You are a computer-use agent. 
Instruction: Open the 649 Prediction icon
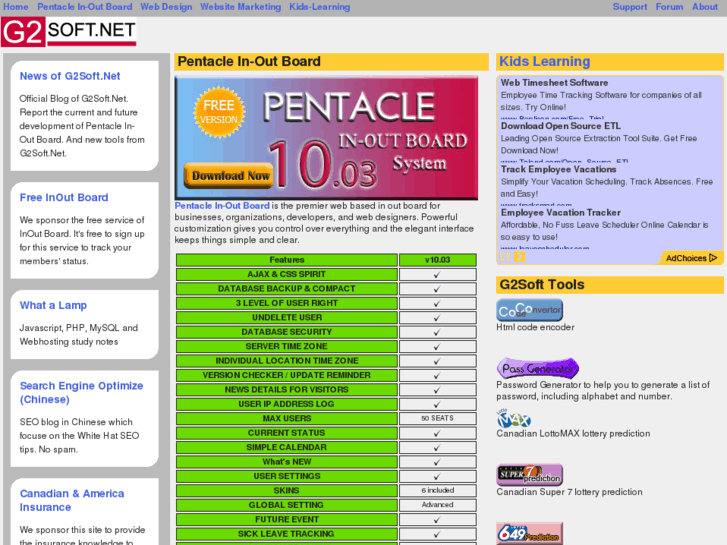[x=529, y=533]
